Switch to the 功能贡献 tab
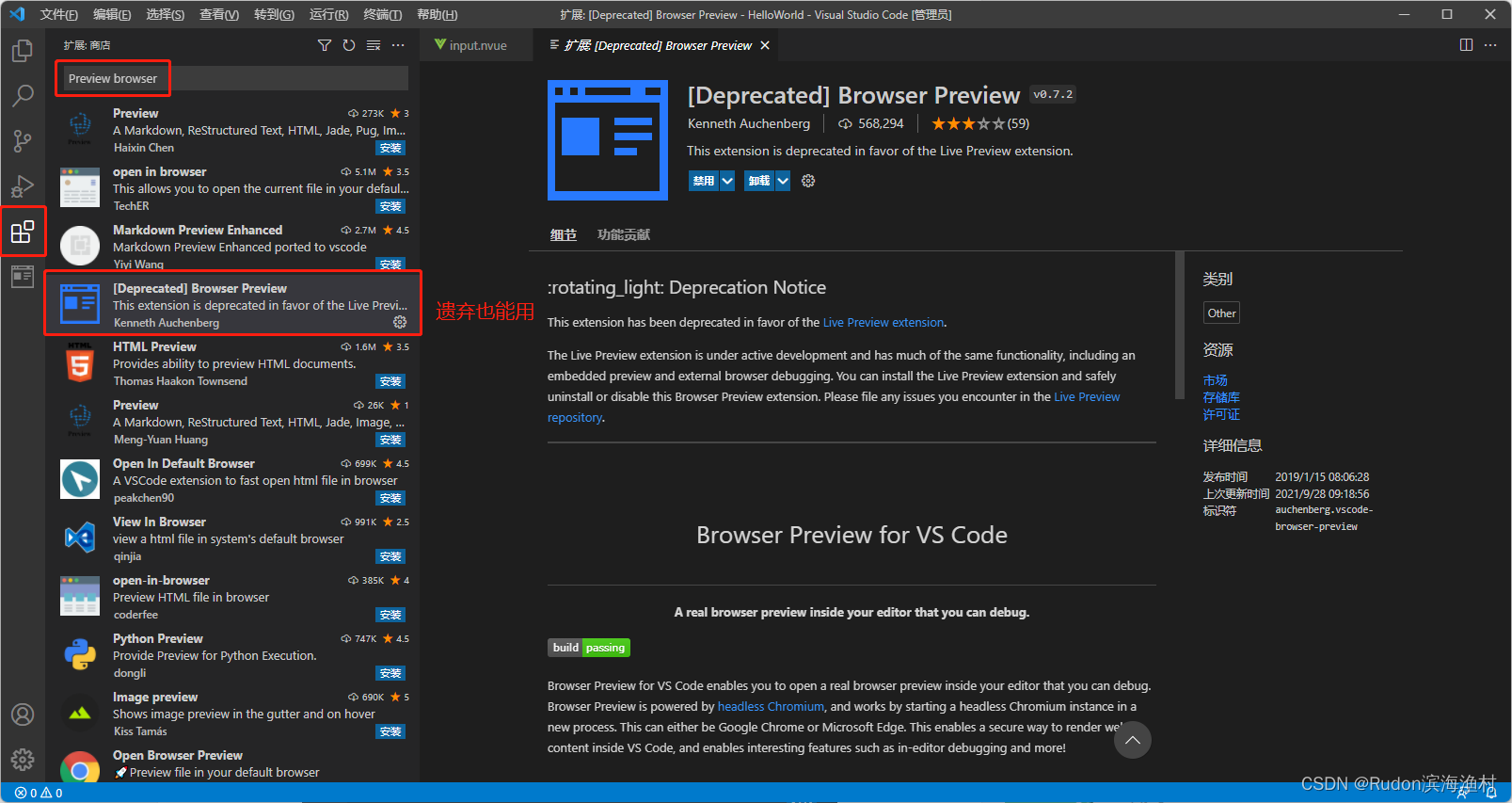 624,234
